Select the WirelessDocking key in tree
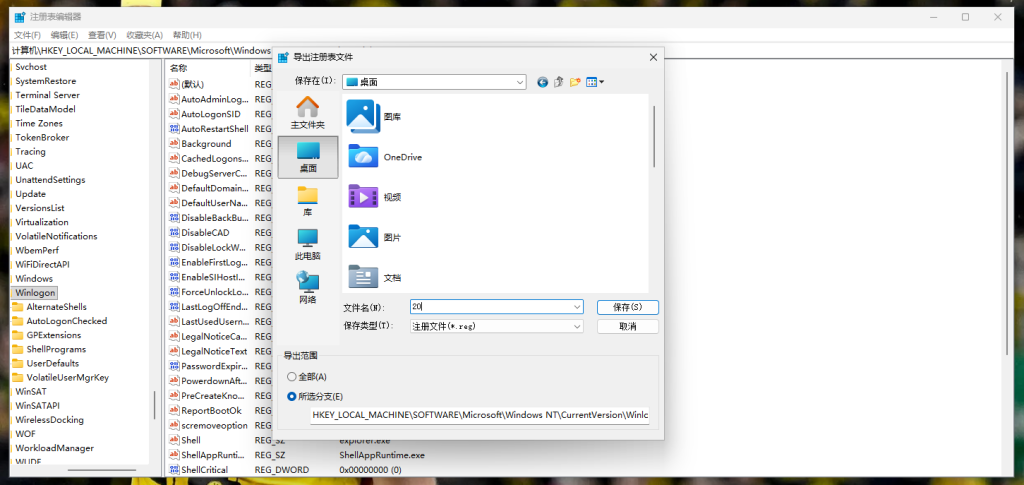Image resolution: width=1024 pixels, height=485 pixels. coord(49,420)
